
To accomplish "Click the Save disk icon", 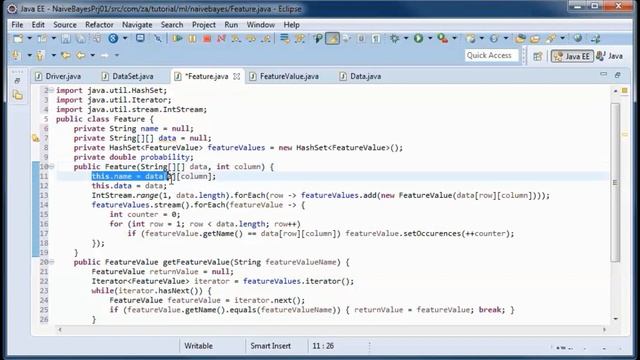I will (65, 39).
